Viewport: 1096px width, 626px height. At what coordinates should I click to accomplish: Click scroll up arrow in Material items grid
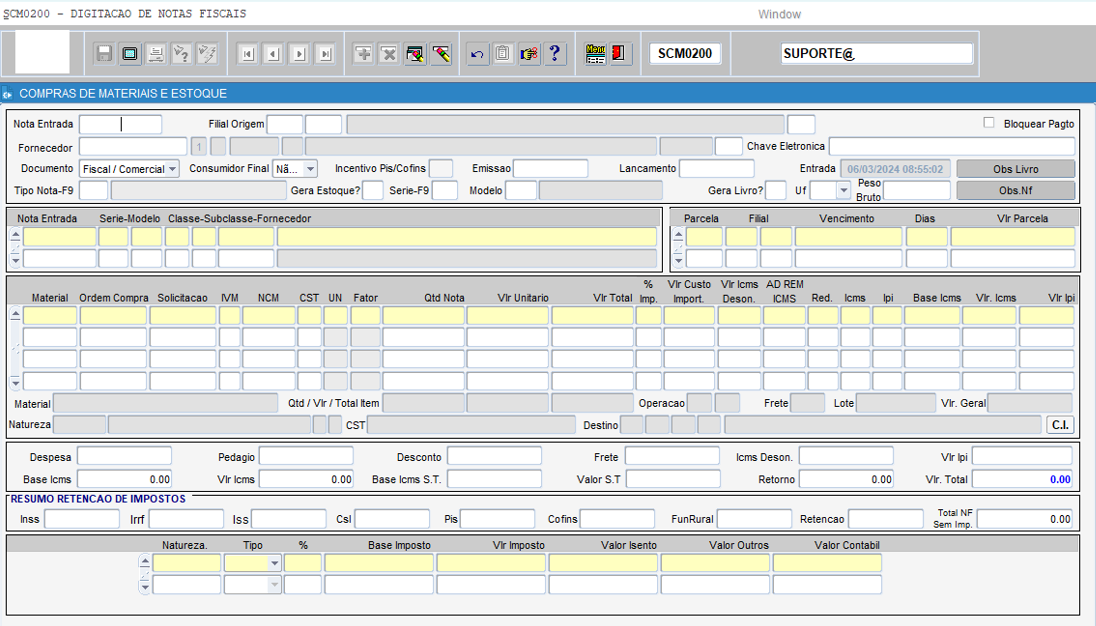pos(15,314)
